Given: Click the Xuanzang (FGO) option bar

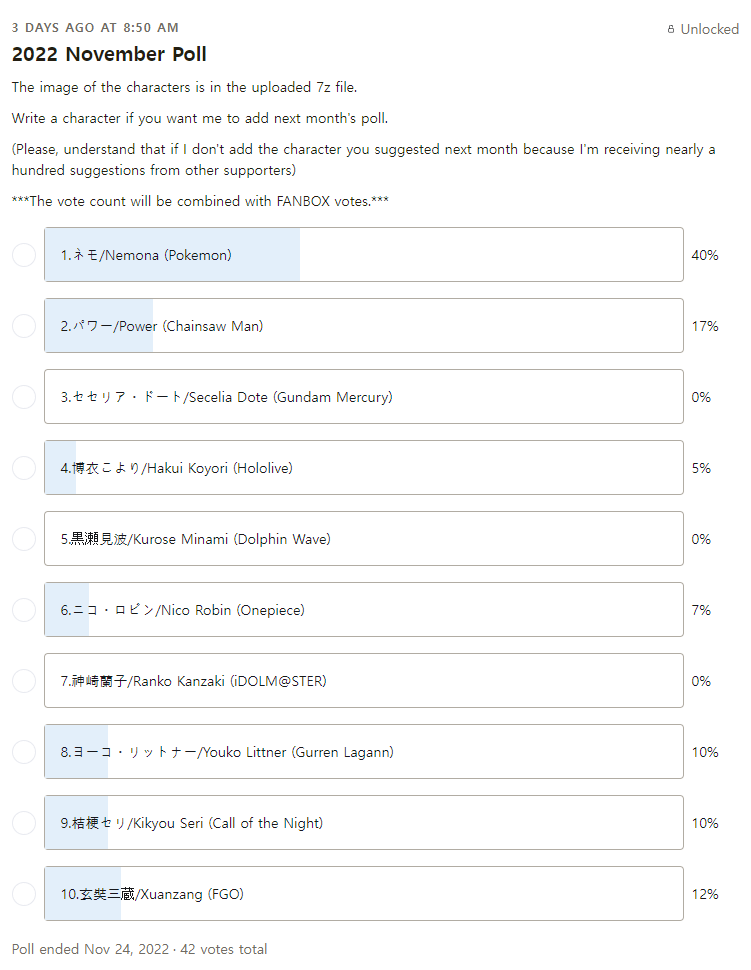Looking at the screenshot, I should point(364,894).
